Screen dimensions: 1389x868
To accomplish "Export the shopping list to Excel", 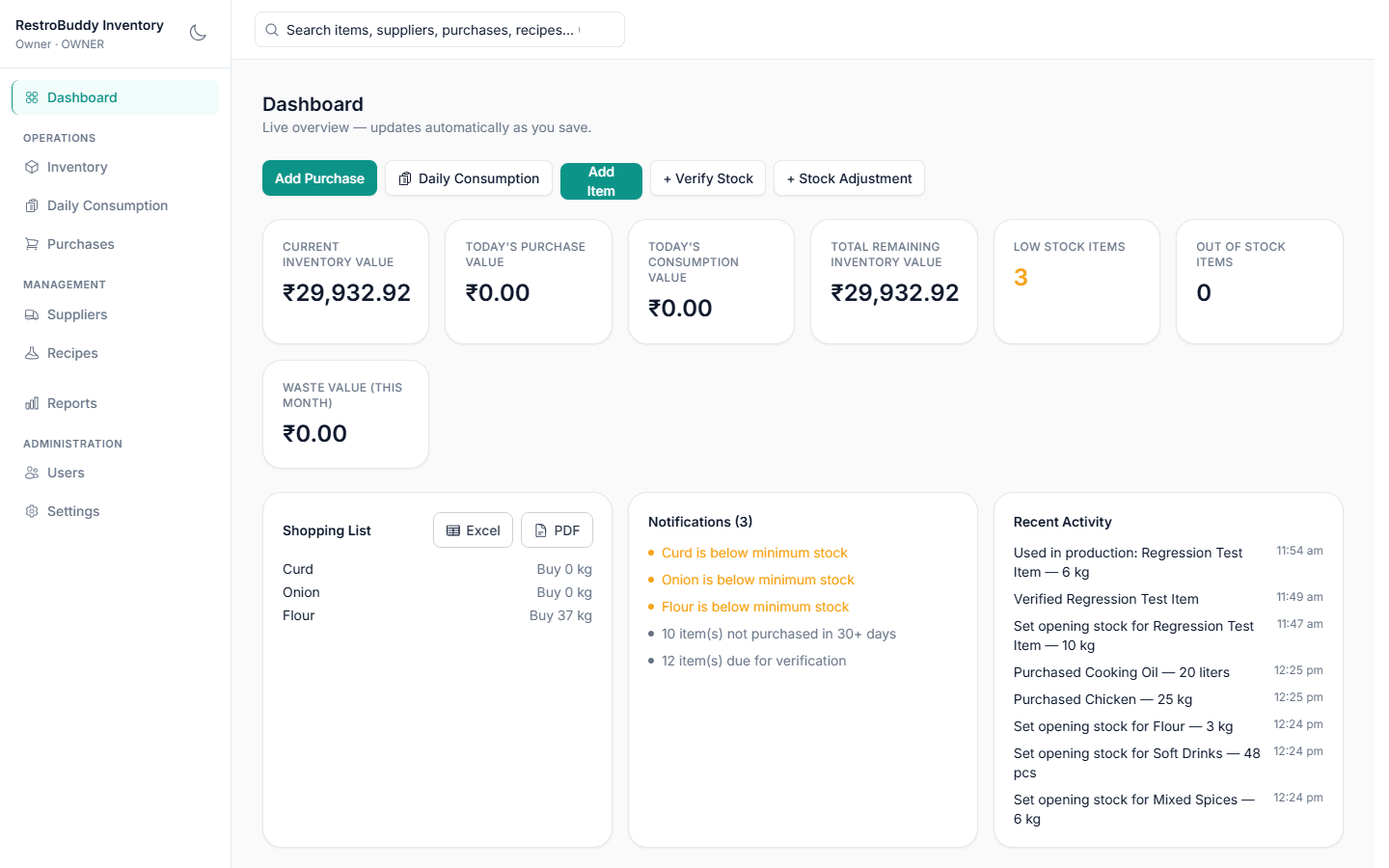I will click(473, 530).
